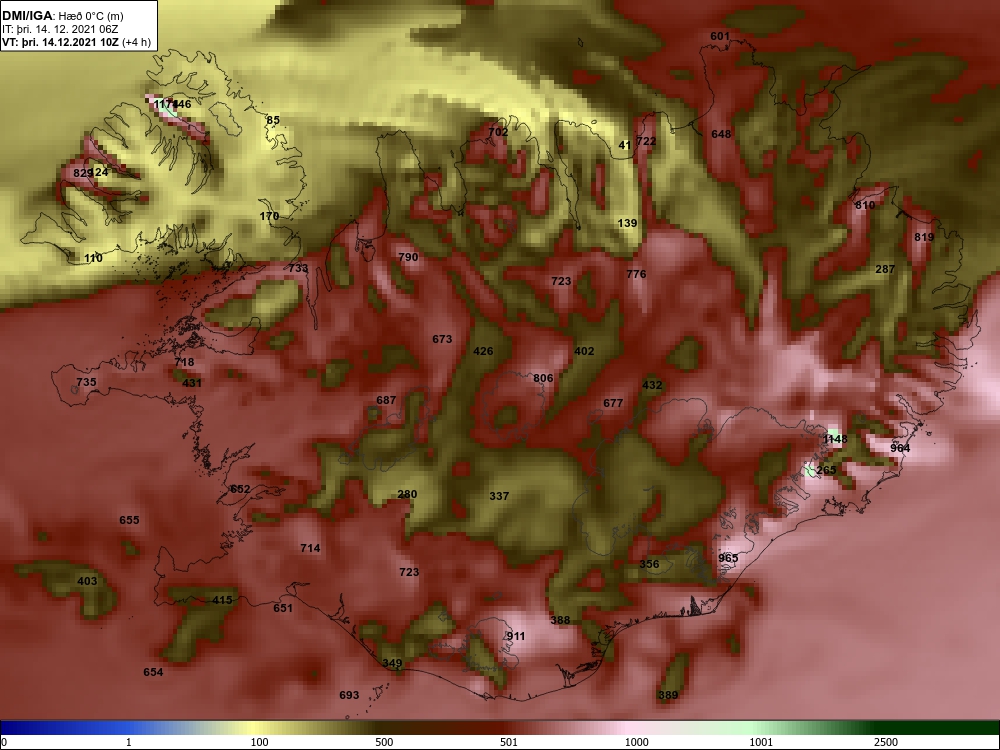The width and height of the screenshot is (1000, 750).
Task: Click the map value '964'
Action: [901, 448]
